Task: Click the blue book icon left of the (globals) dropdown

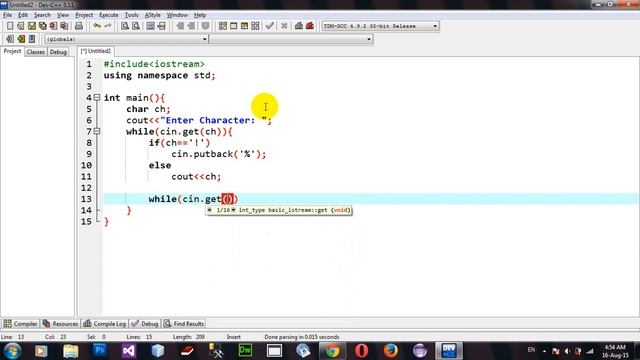Action: pos(32,39)
